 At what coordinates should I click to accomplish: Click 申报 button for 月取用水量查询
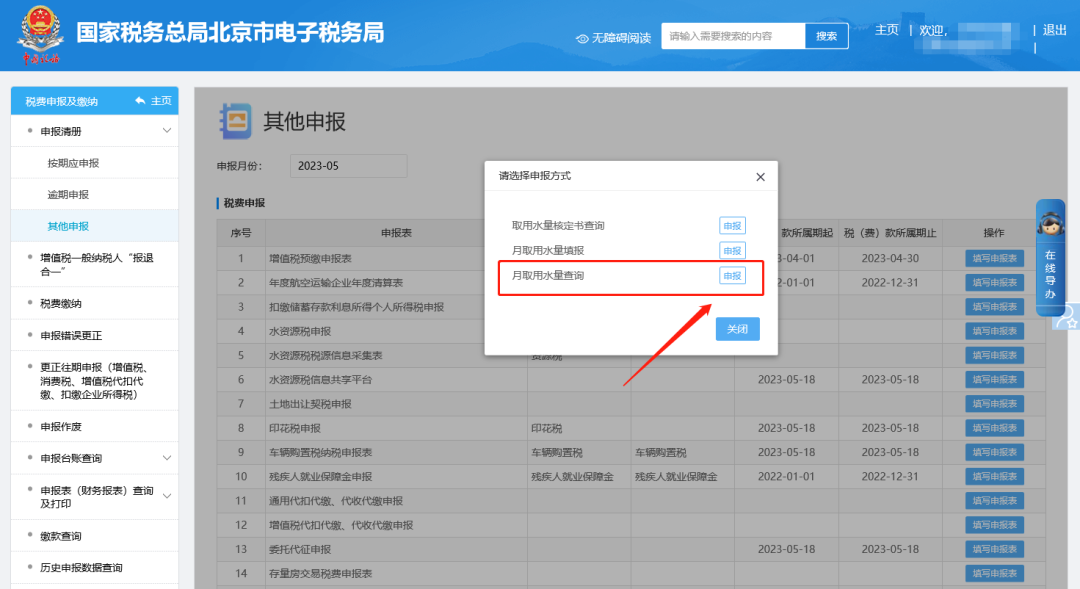(x=732, y=276)
